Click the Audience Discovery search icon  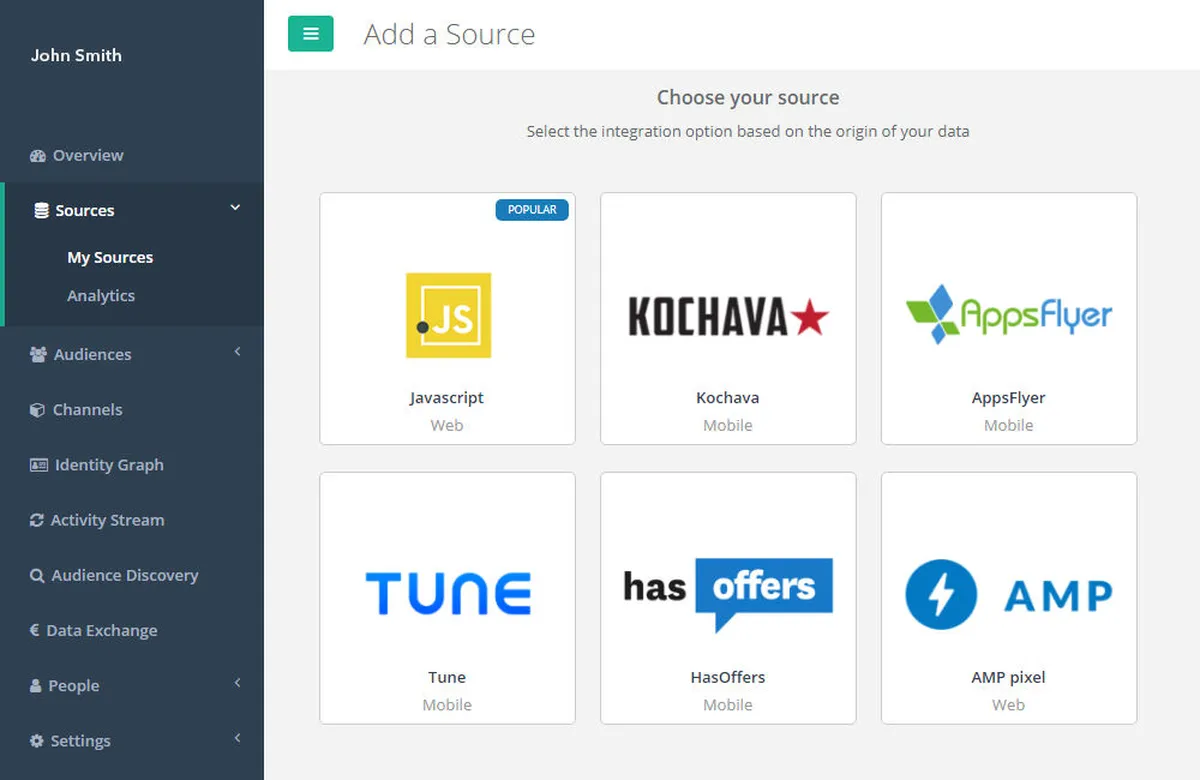(37, 576)
